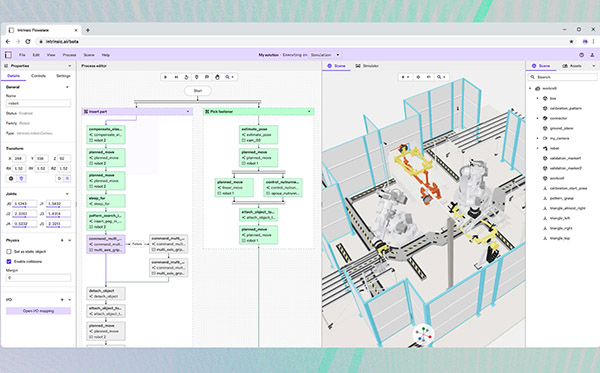Collapse the General section

(x=67, y=87)
